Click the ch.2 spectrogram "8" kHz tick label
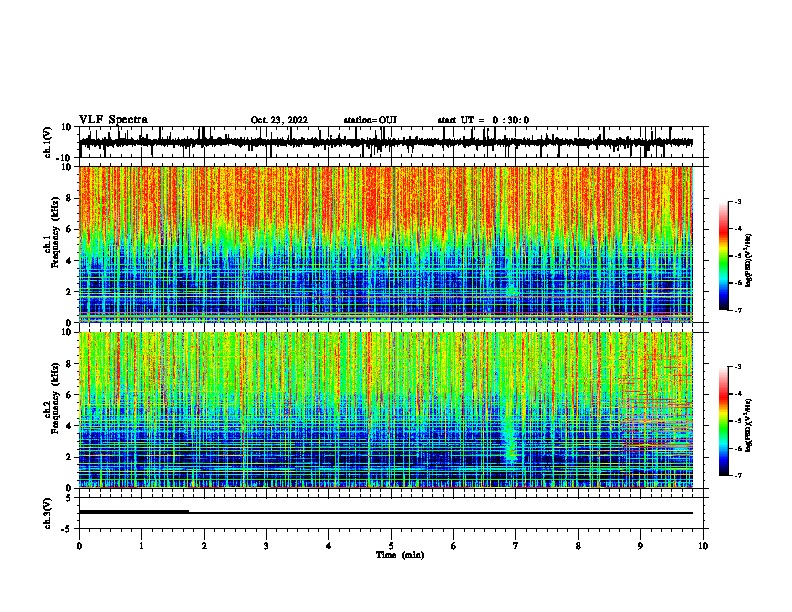792x612 pixels. pyautogui.click(x=69, y=364)
